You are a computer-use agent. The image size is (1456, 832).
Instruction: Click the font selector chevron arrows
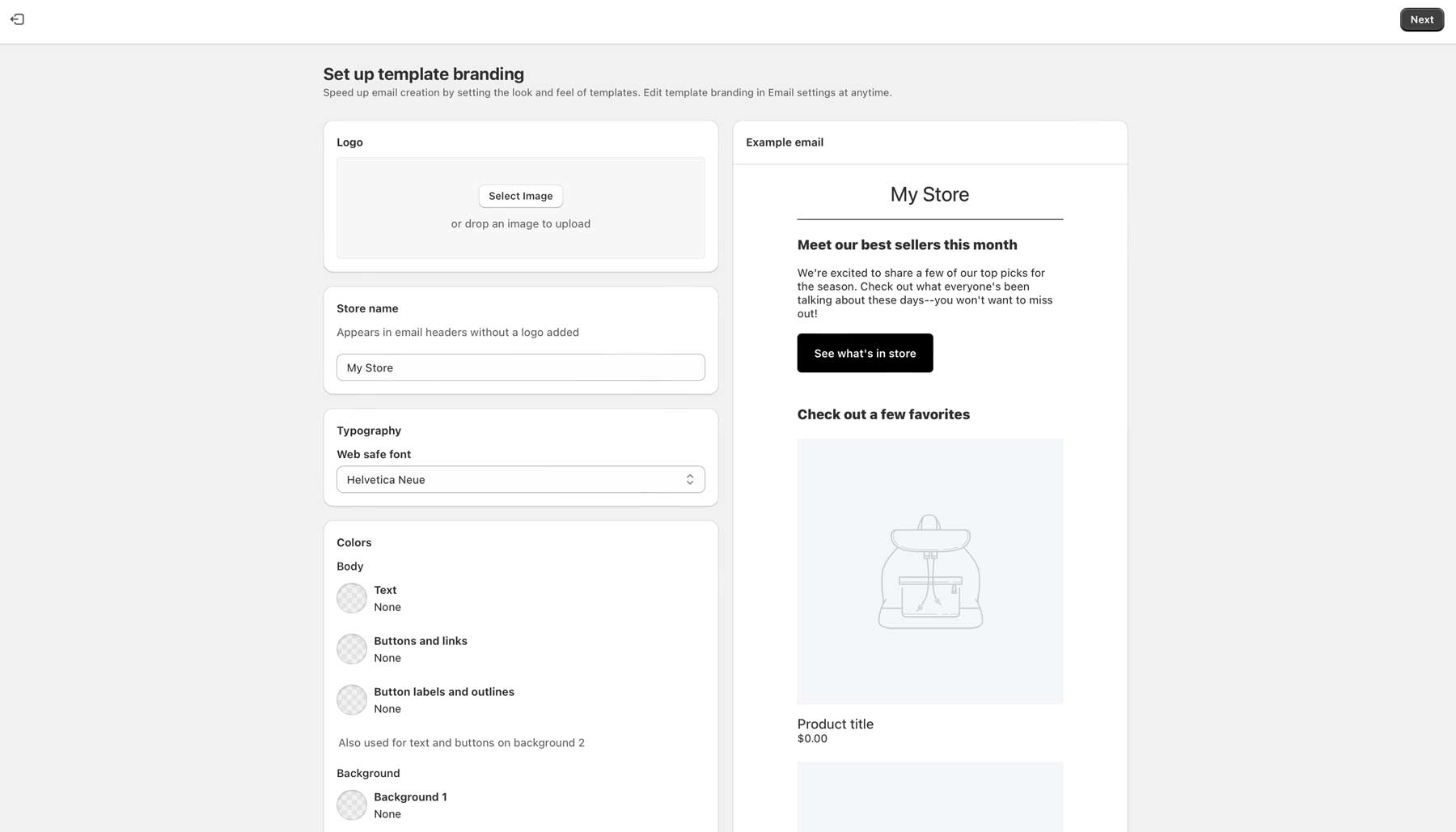pos(690,479)
